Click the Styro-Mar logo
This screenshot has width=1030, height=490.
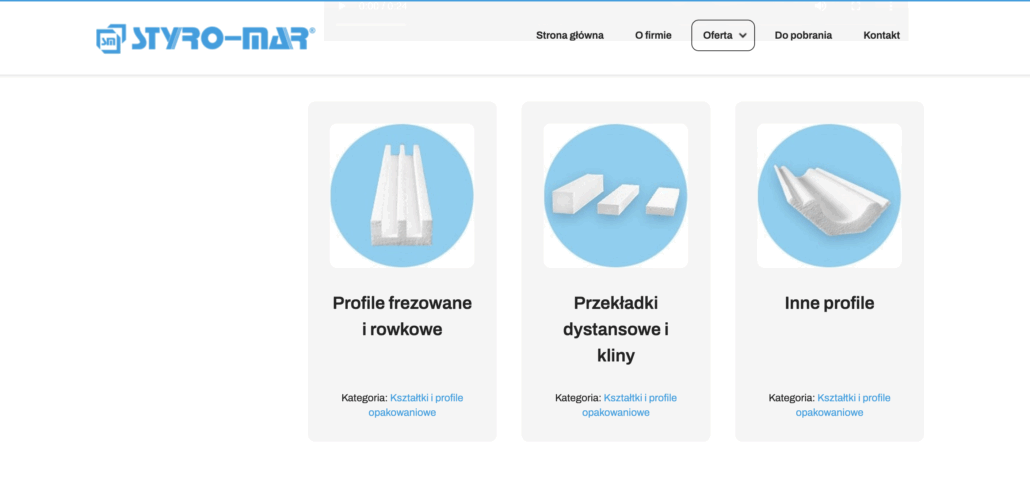coord(206,38)
